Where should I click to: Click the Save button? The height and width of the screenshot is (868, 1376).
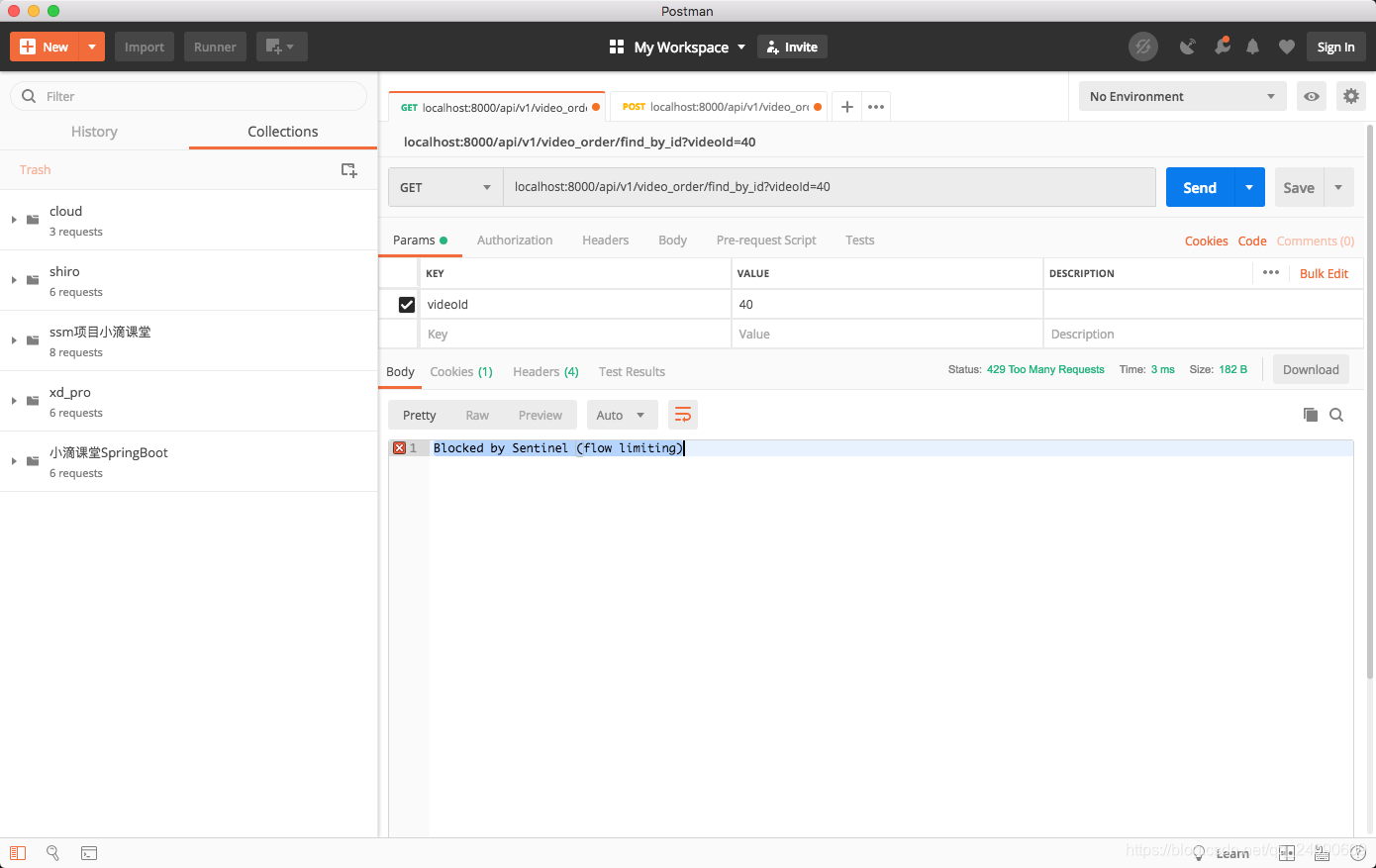point(1299,187)
